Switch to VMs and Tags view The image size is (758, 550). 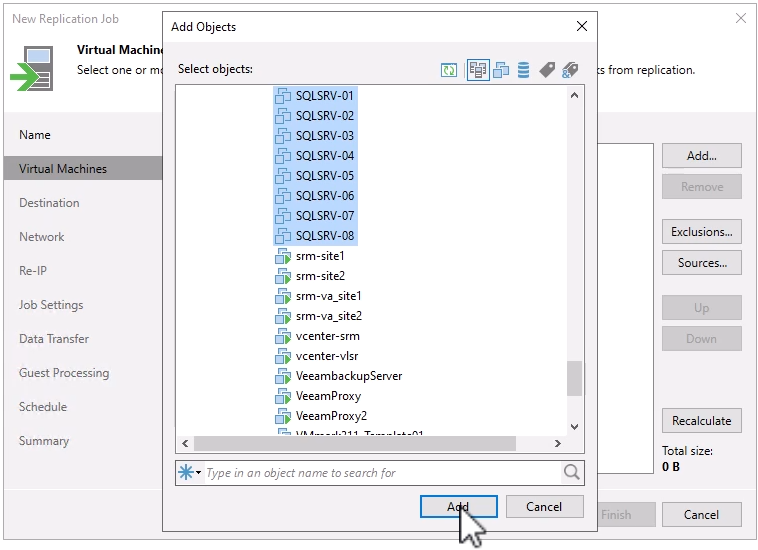pyautogui.click(x=546, y=70)
